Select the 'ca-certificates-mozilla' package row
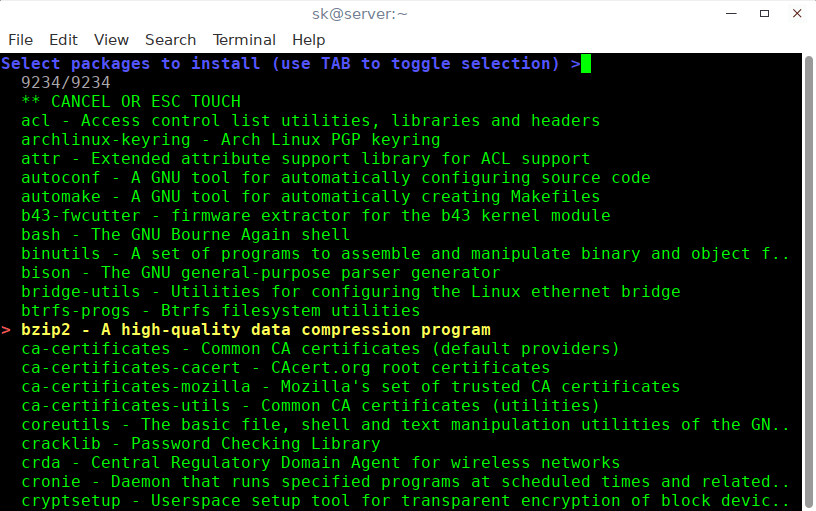816x511 pixels. pos(351,387)
